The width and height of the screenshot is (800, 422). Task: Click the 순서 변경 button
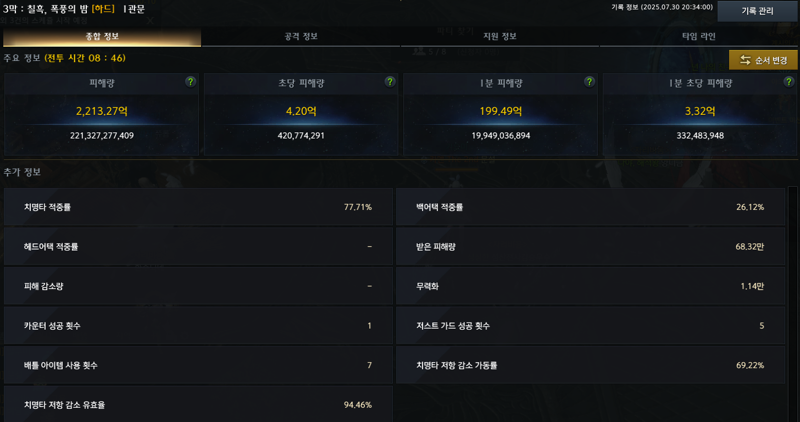click(x=763, y=60)
